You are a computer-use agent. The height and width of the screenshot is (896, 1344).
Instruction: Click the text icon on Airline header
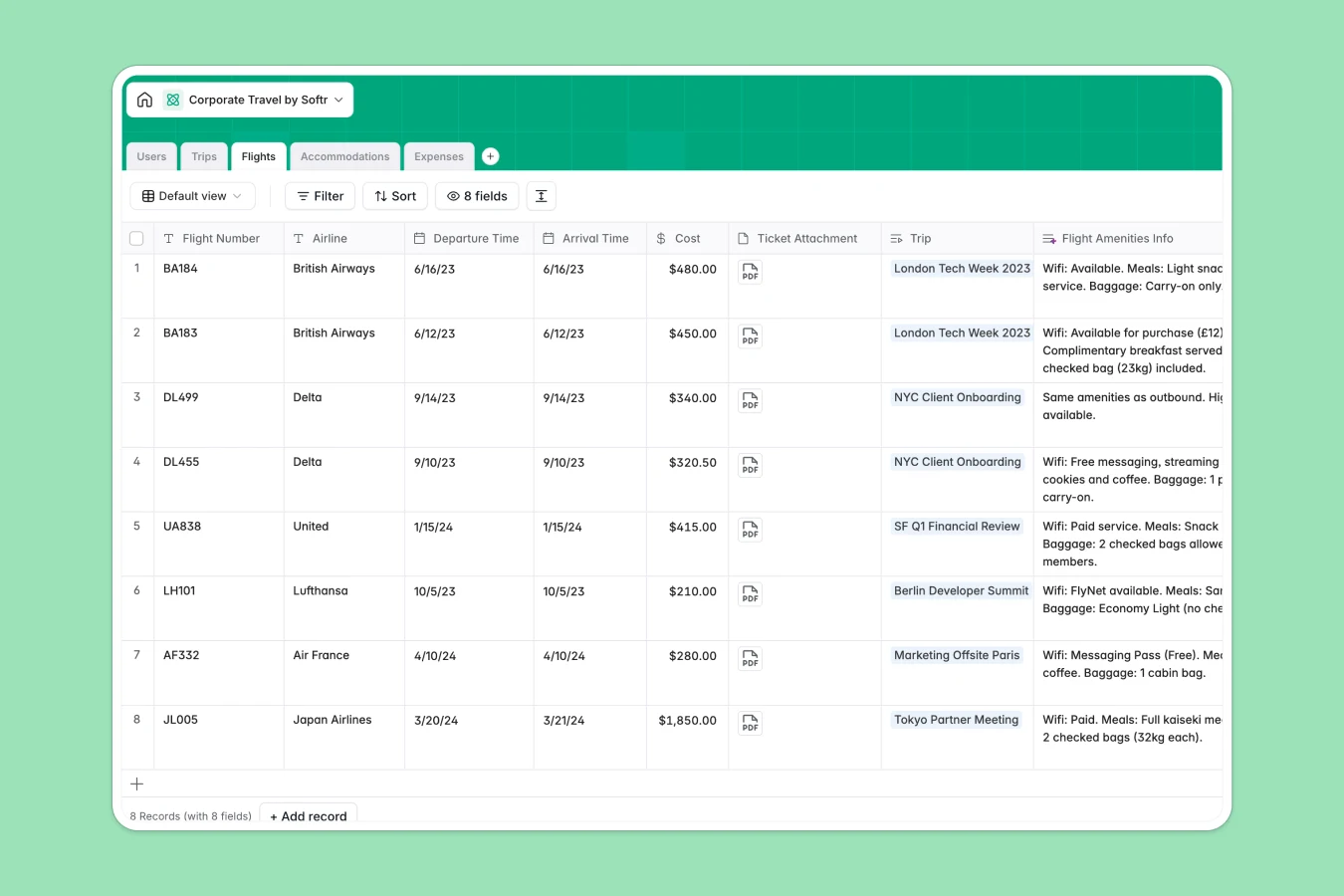tap(297, 238)
